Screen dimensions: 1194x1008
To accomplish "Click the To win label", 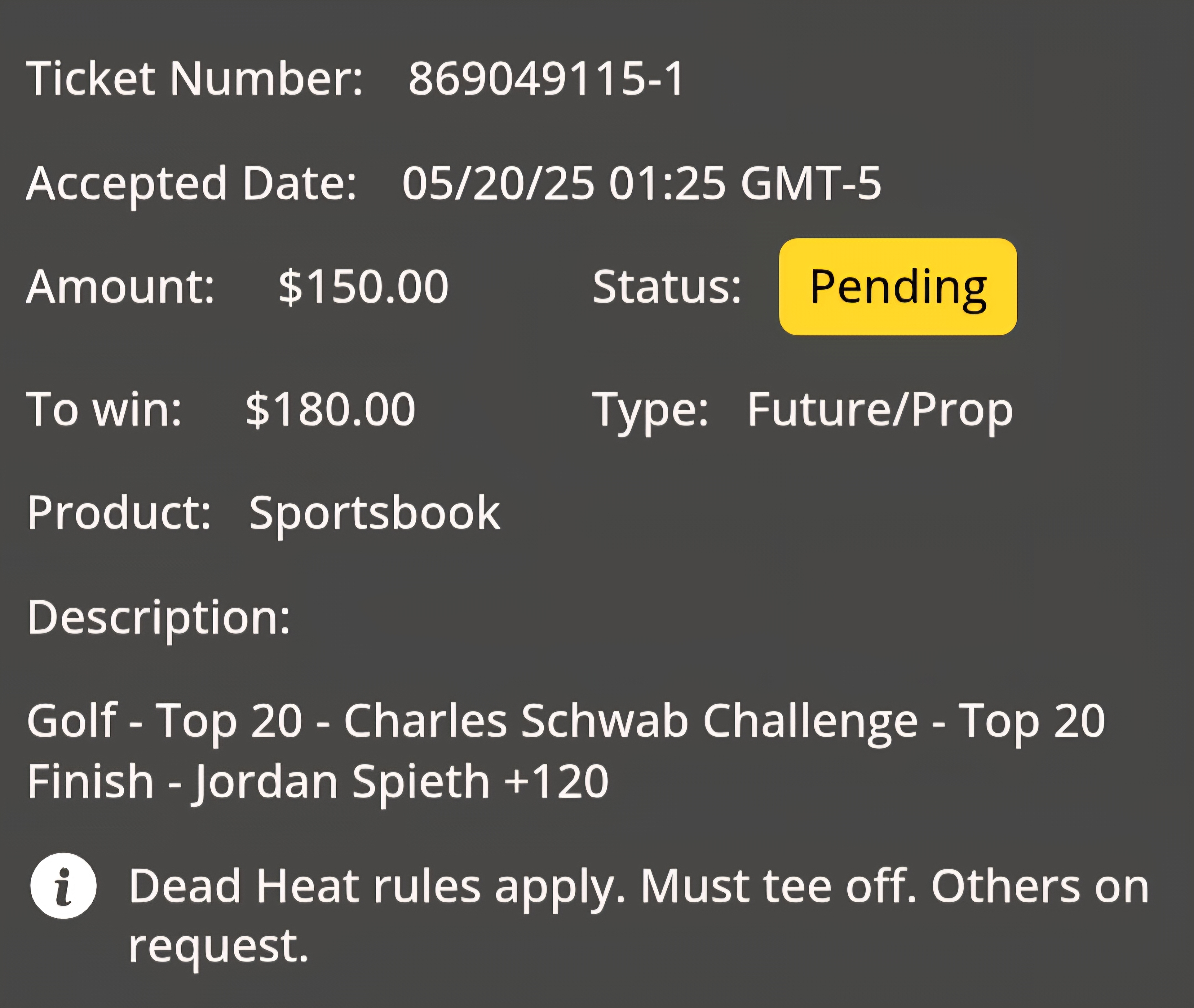I will tap(104, 409).
